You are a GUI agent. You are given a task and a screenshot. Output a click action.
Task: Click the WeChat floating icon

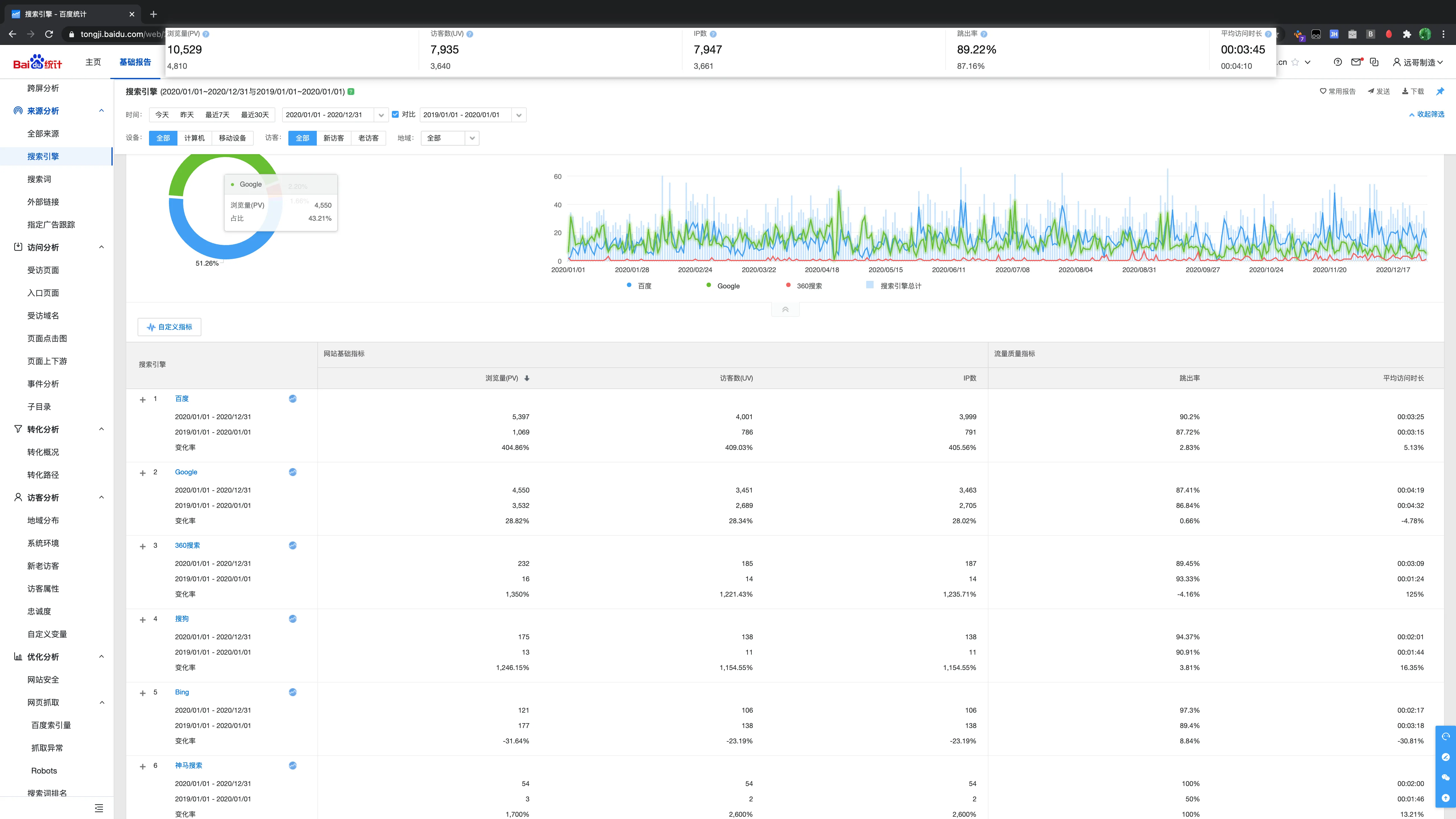[x=1446, y=777]
